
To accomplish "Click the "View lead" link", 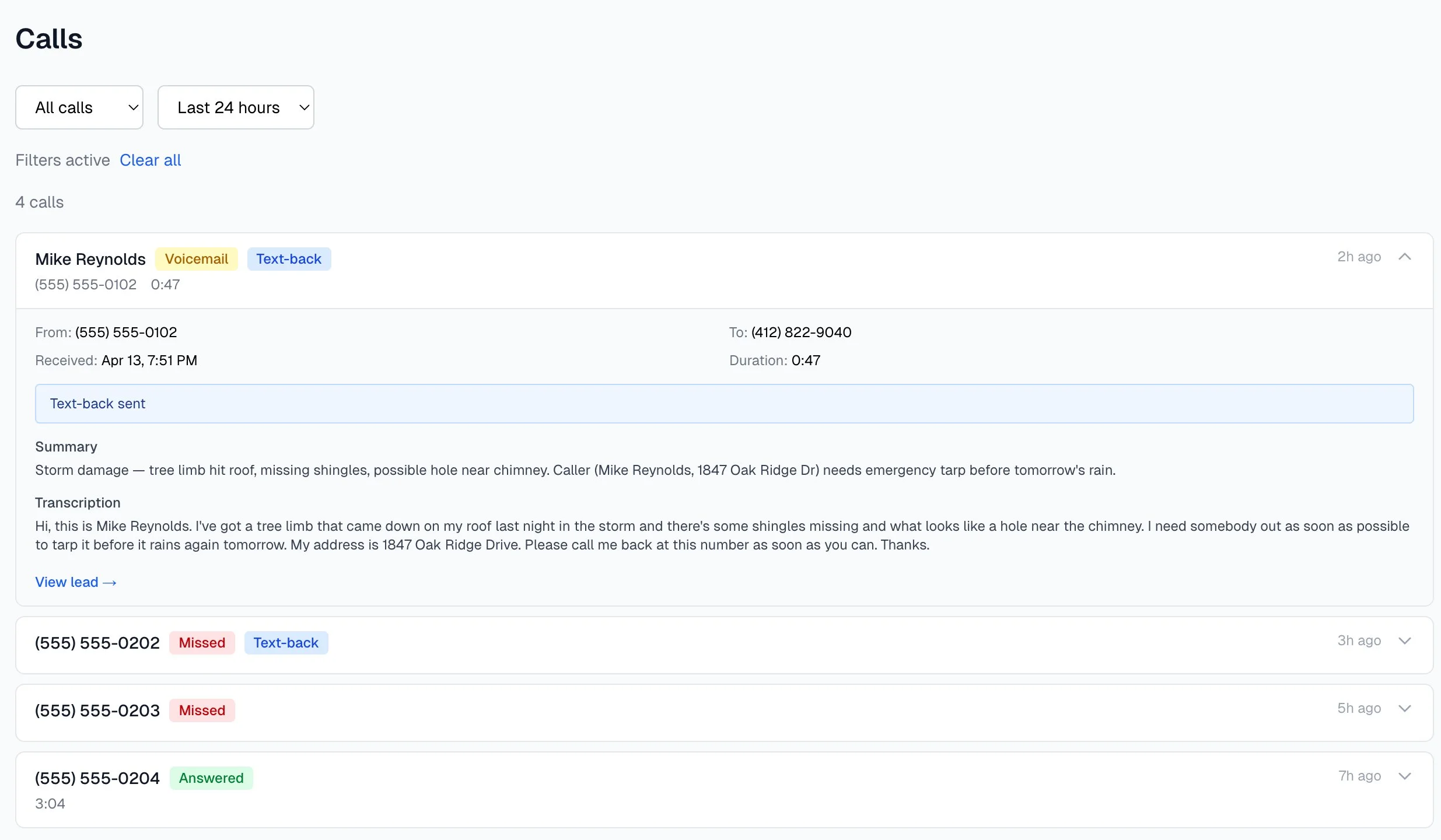I will point(75,582).
